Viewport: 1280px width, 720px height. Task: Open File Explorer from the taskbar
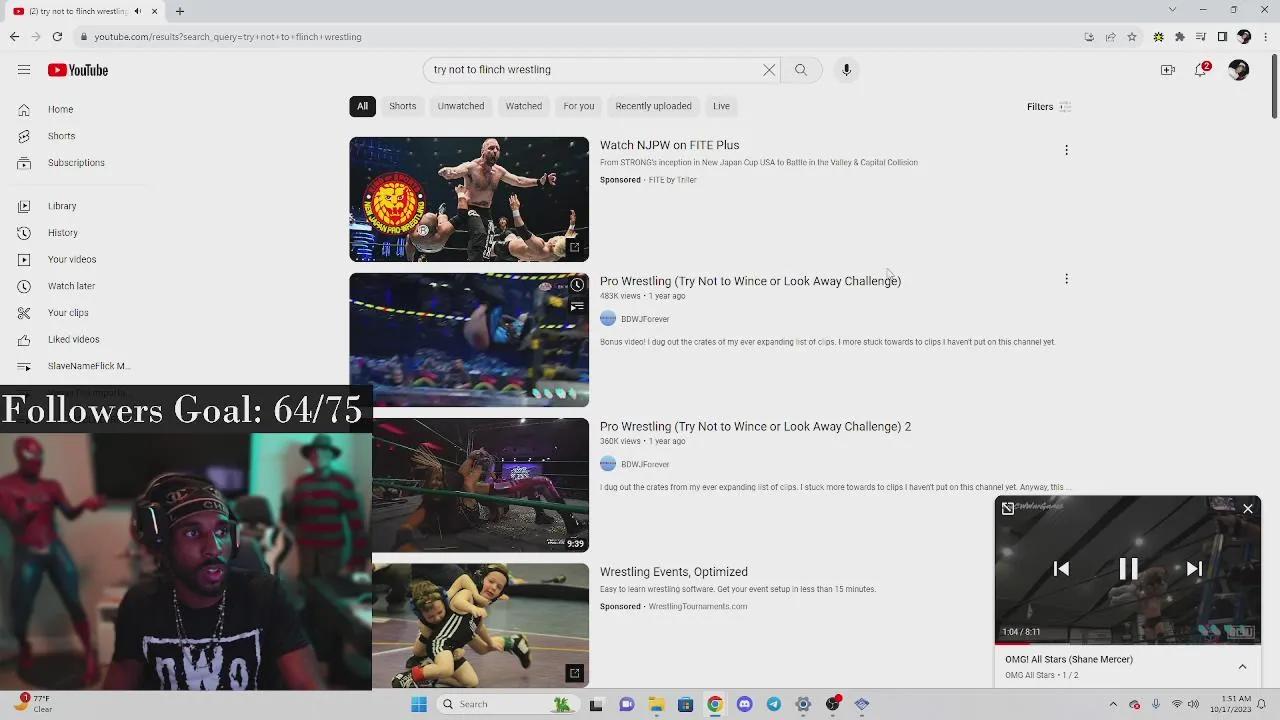point(656,704)
